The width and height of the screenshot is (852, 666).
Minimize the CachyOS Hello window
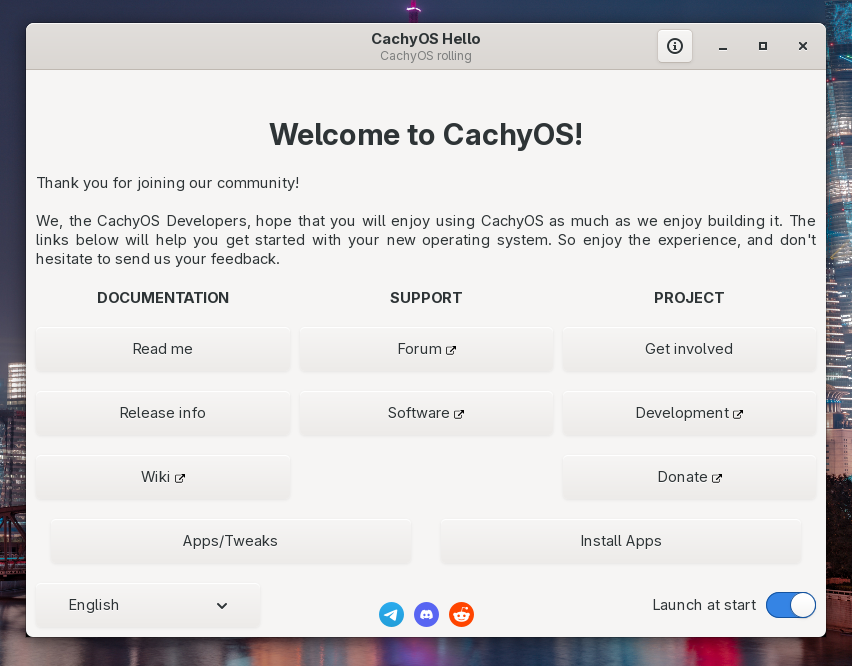pyautogui.click(x=722, y=46)
